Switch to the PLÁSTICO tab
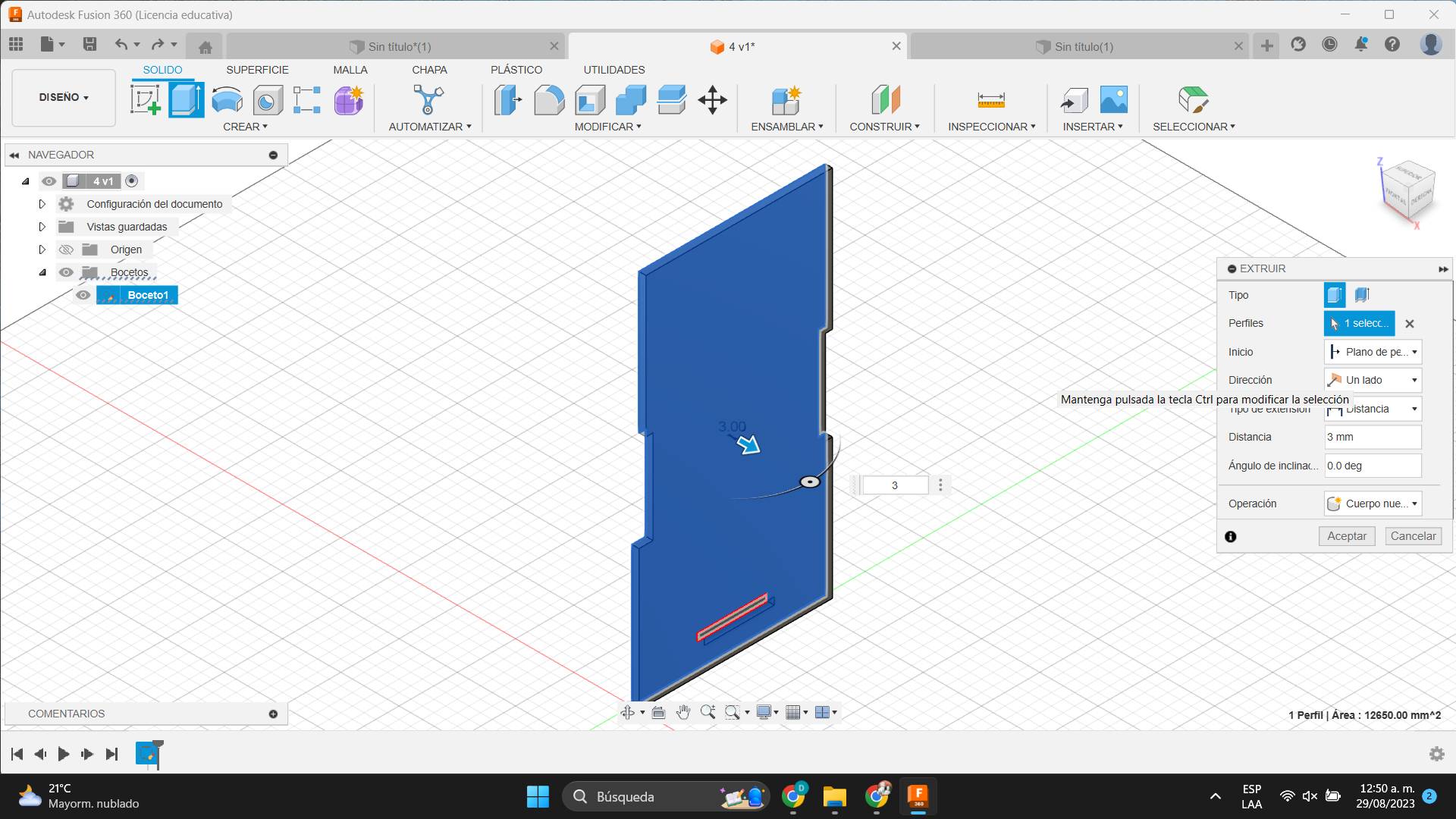Image resolution: width=1456 pixels, height=819 pixels. (x=516, y=70)
